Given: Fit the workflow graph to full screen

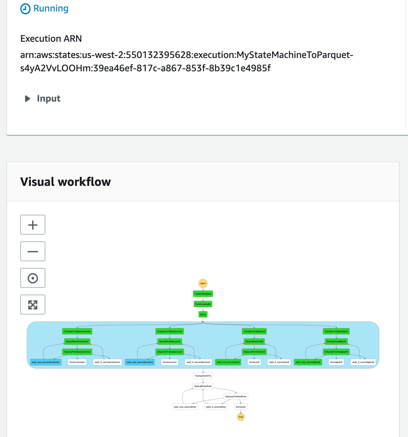Looking at the screenshot, I should point(33,305).
